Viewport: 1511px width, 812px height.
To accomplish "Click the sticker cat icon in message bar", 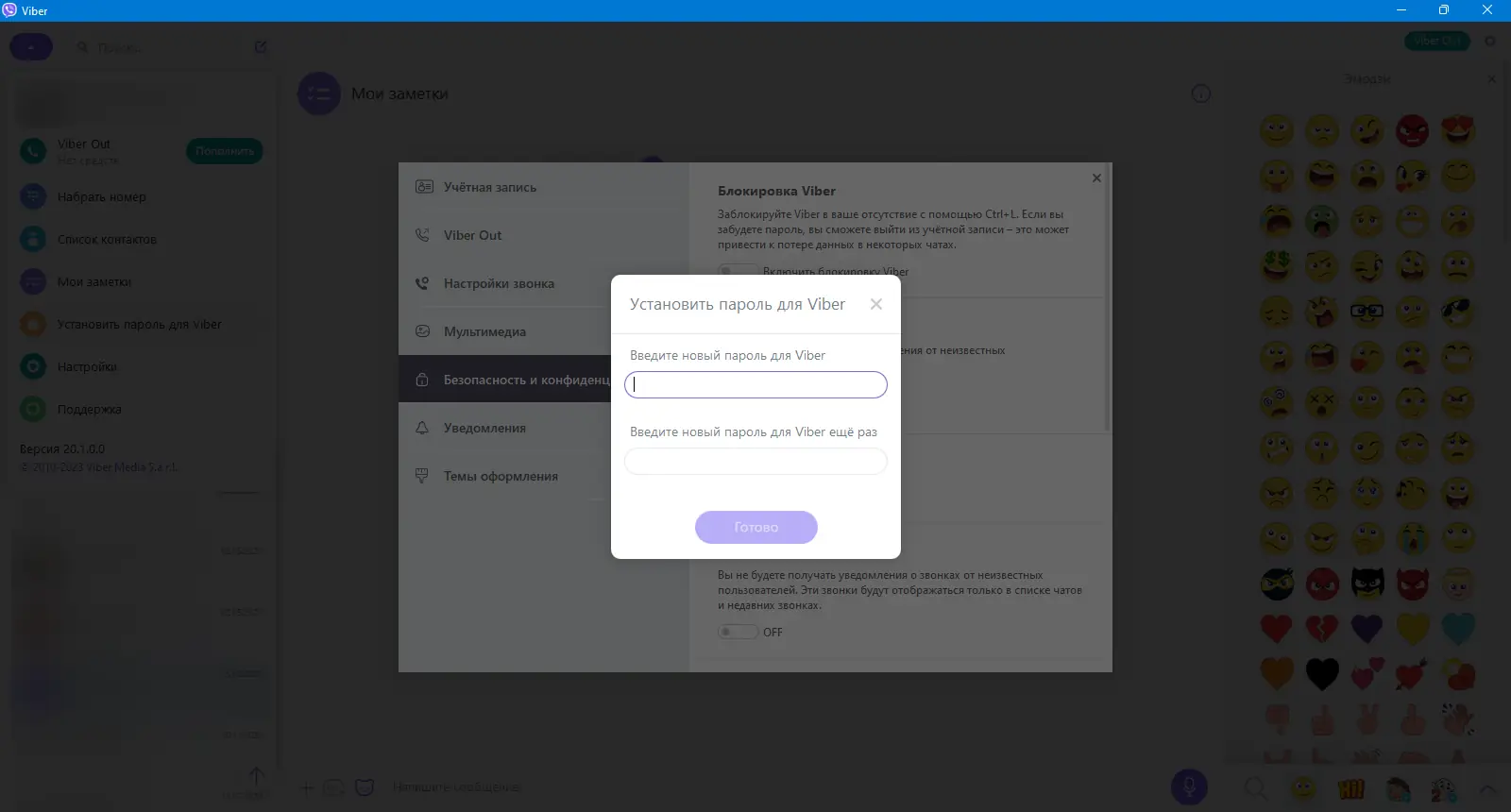I will tap(365, 787).
